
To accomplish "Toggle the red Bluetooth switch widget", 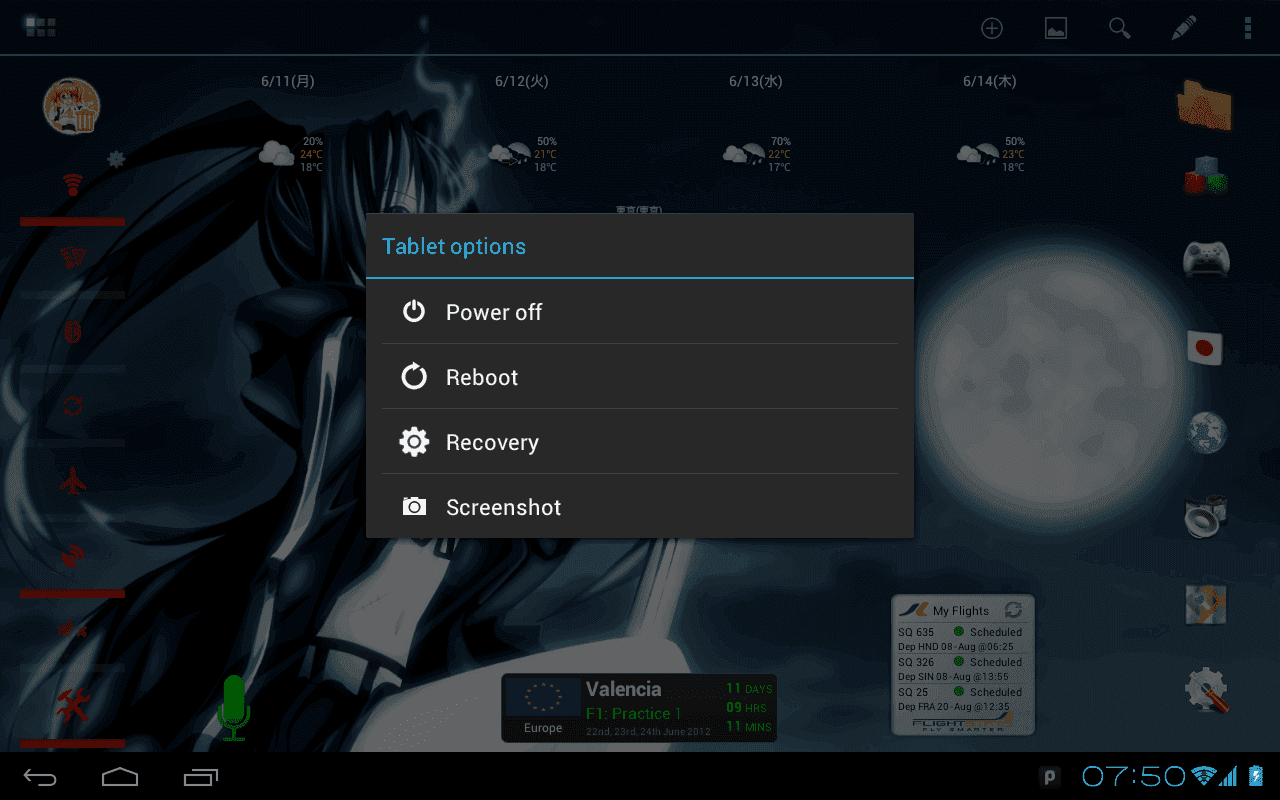I will click(72, 332).
